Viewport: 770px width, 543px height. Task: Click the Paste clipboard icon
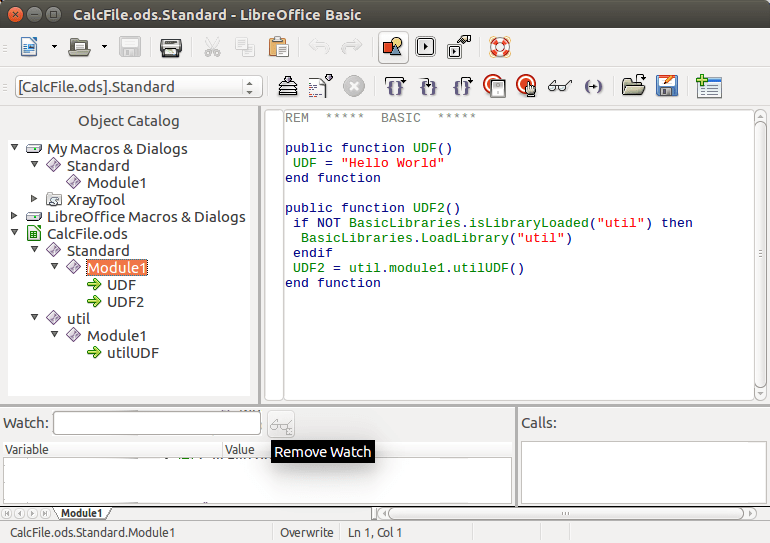point(278,47)
